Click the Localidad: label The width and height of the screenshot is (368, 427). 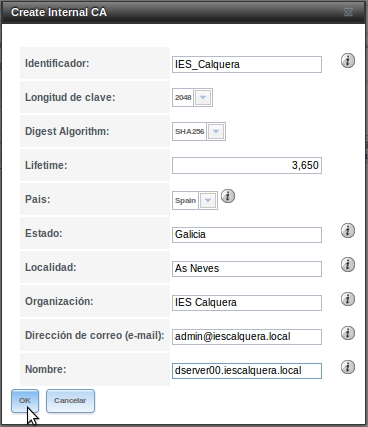coord(51,267)
